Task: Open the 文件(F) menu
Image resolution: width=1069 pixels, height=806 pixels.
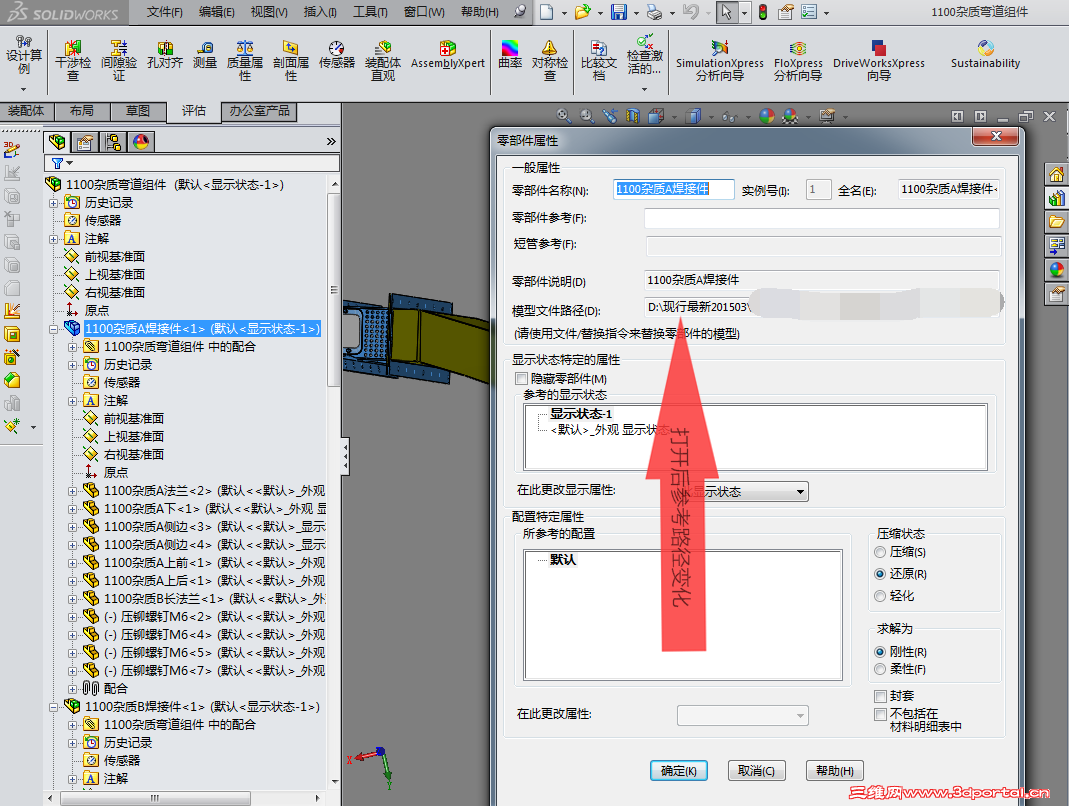Action: 165,12
